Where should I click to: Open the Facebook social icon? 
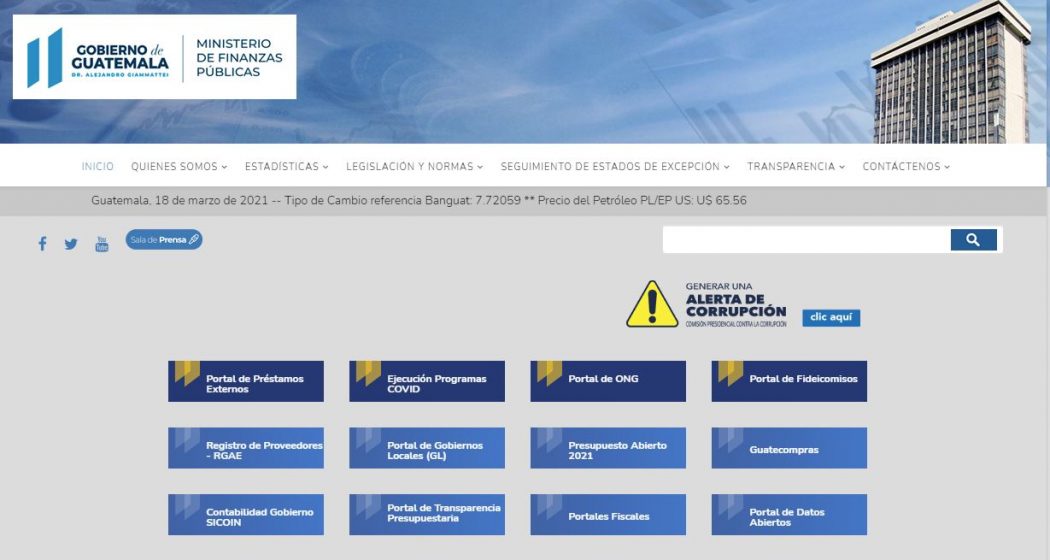pos(42,243)
